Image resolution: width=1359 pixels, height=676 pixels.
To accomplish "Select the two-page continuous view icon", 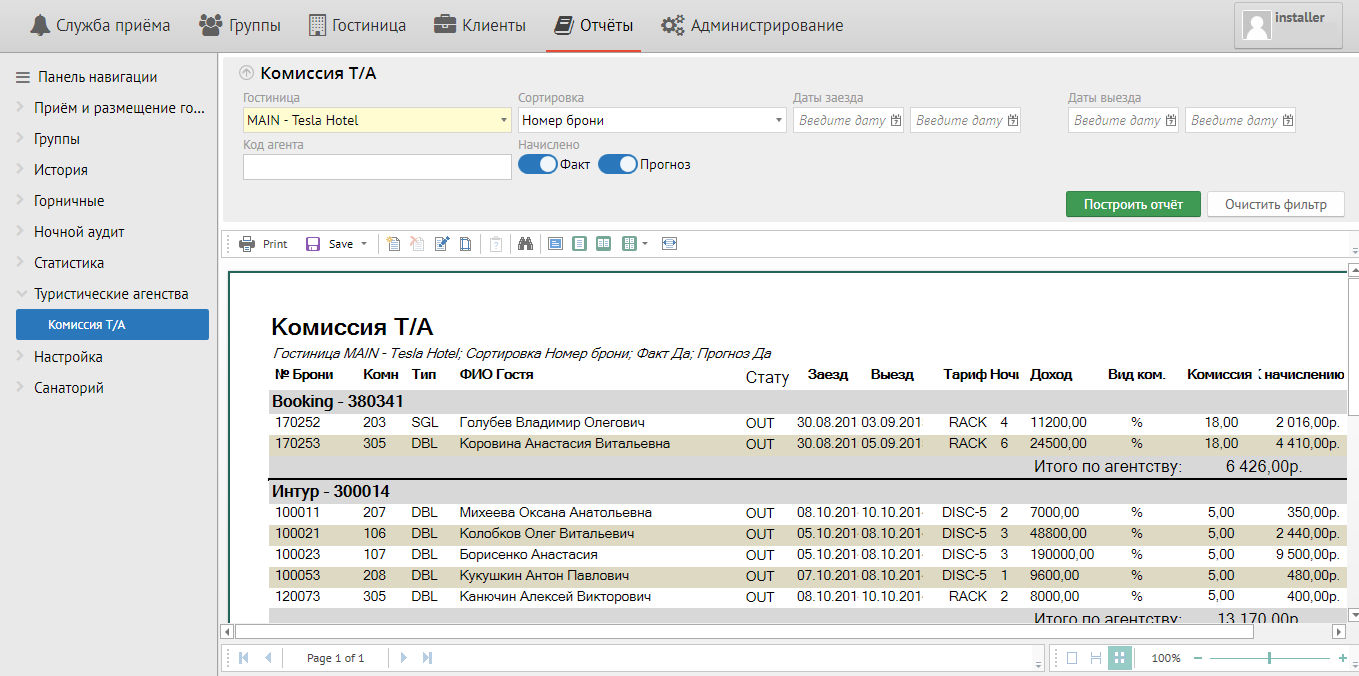I will coord(603,244).
